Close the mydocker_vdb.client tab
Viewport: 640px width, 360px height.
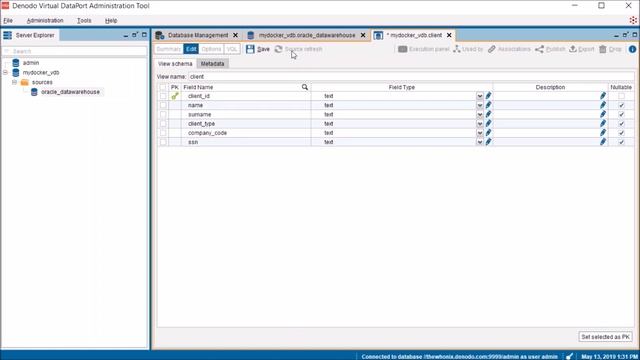tap(449, 36)
